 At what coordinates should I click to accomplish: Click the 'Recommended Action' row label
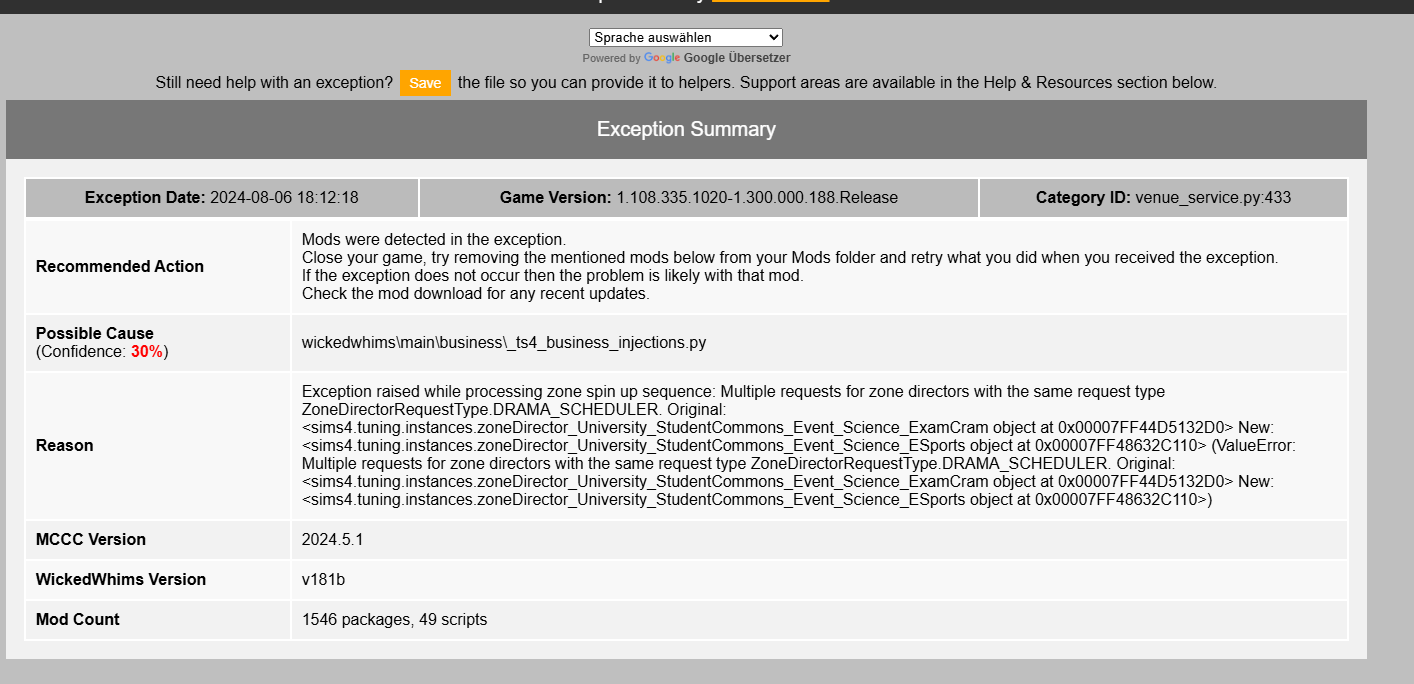click(120, 266)
